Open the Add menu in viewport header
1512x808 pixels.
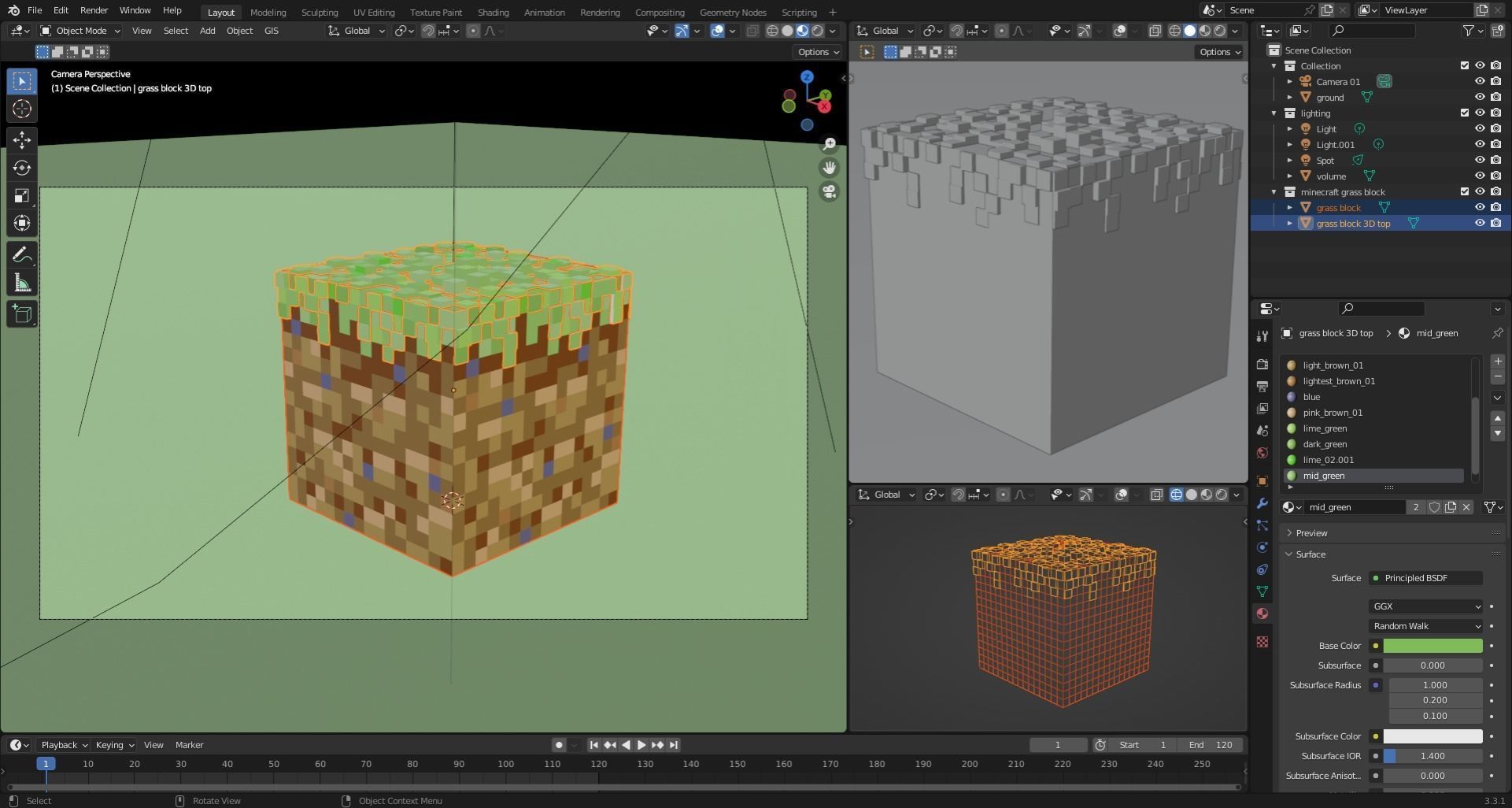207,31
